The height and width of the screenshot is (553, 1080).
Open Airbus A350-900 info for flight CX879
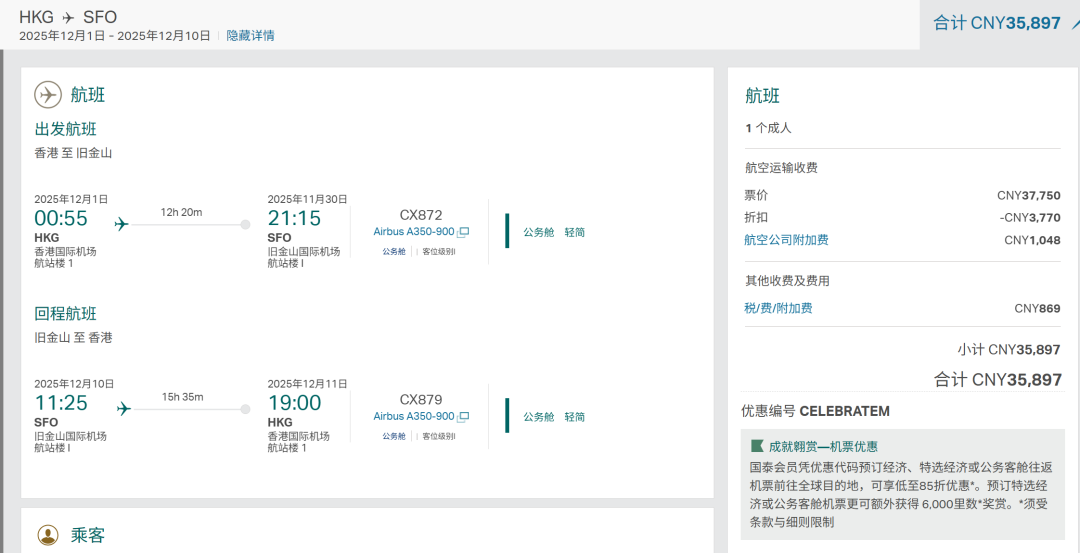tap(414, 417)
